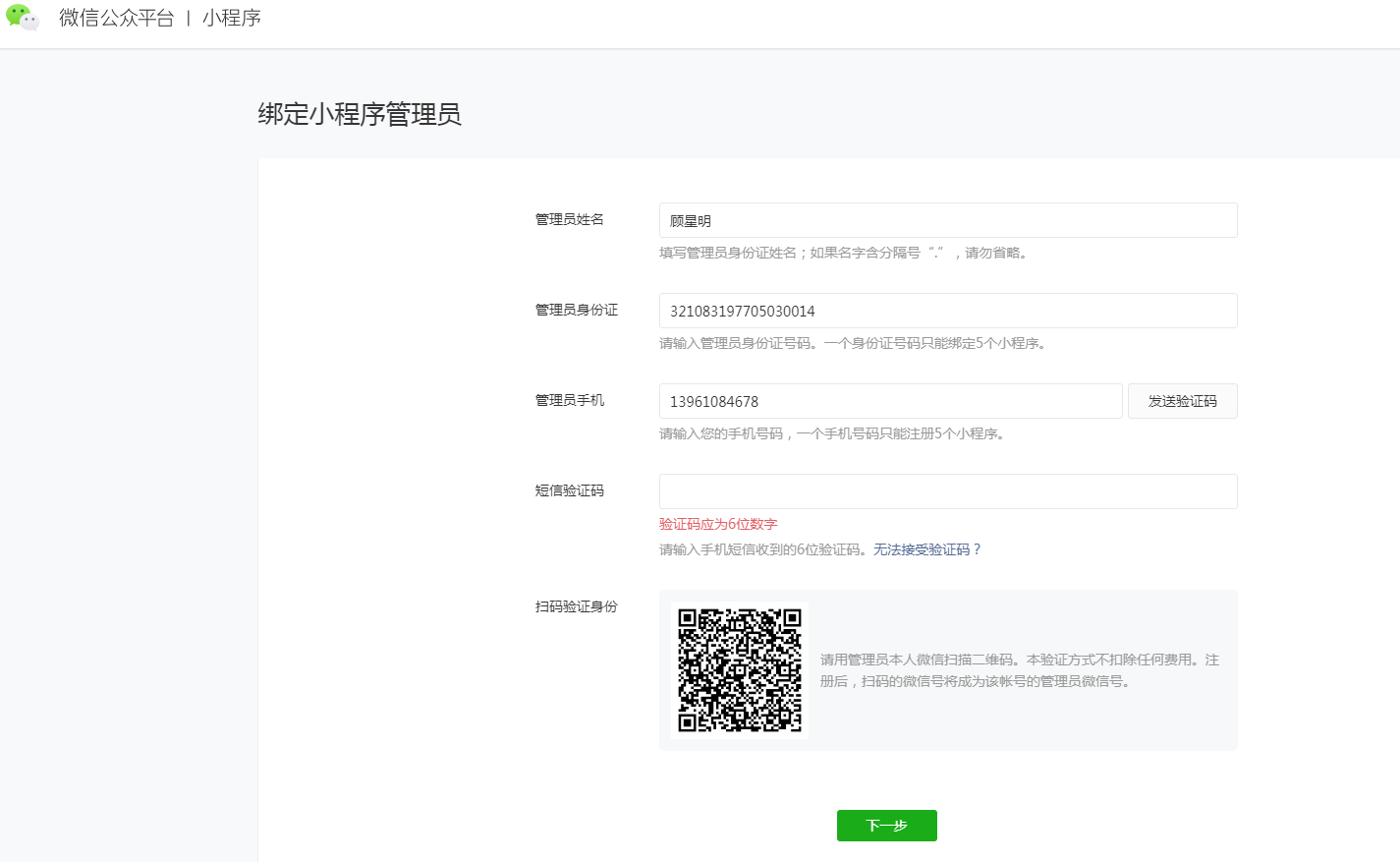
Task: Click the 发送验证码 button
Action: [x=1183, y=401]
